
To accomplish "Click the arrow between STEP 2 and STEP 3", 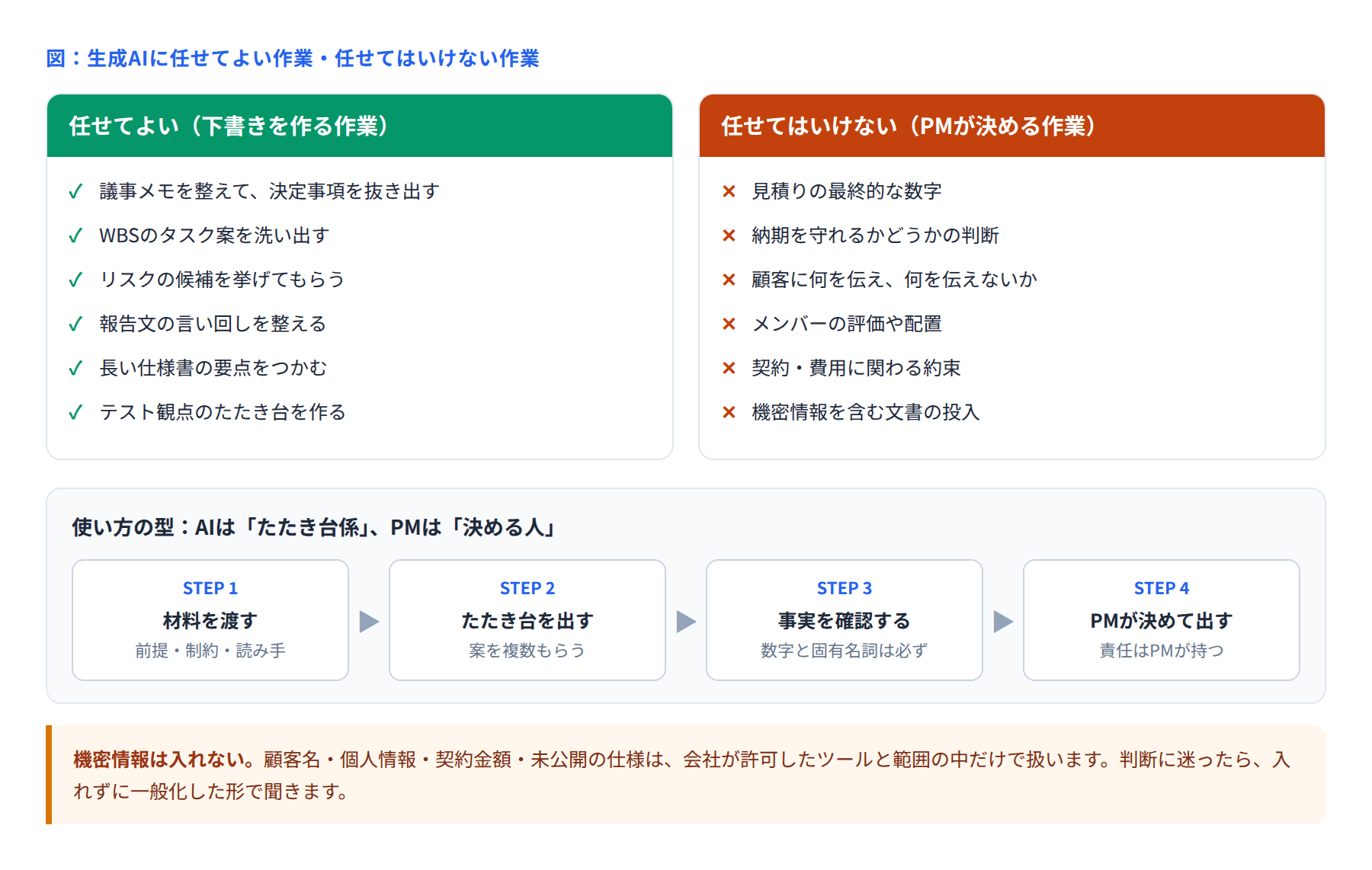I will coord(687,622).
